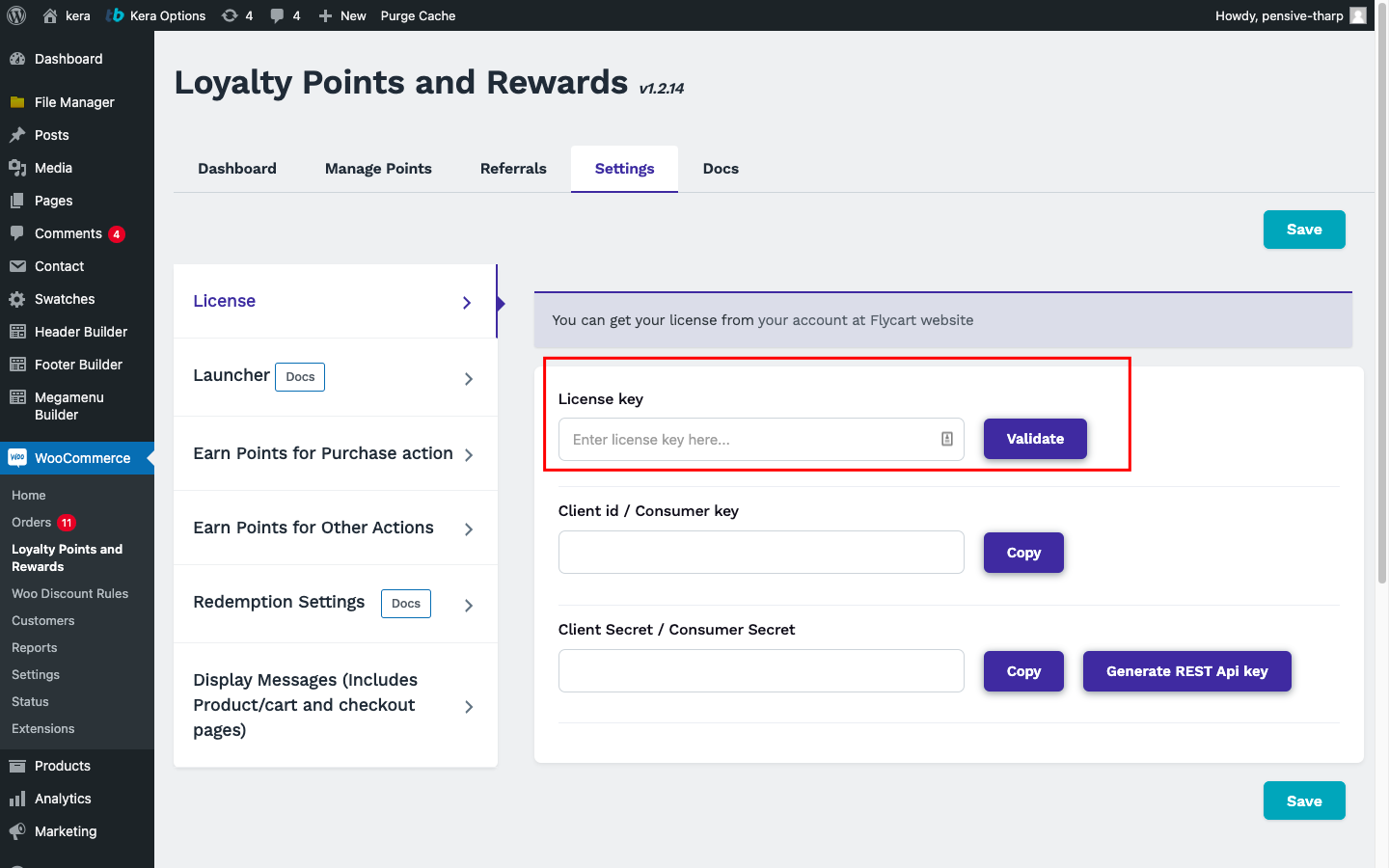Click the user avatar beside Howdy
The width and height of the screenshot is (1389, 868).
[1358, 15]
